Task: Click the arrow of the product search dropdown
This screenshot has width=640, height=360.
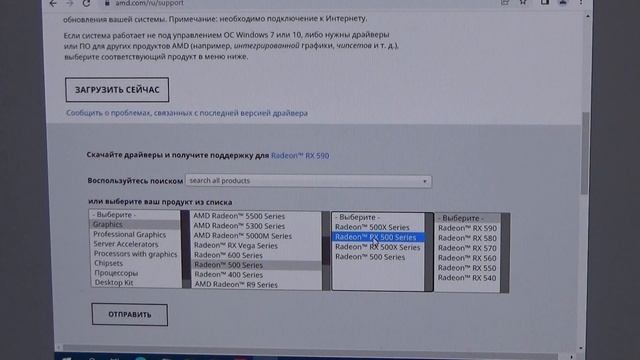Action: [425, 181]
